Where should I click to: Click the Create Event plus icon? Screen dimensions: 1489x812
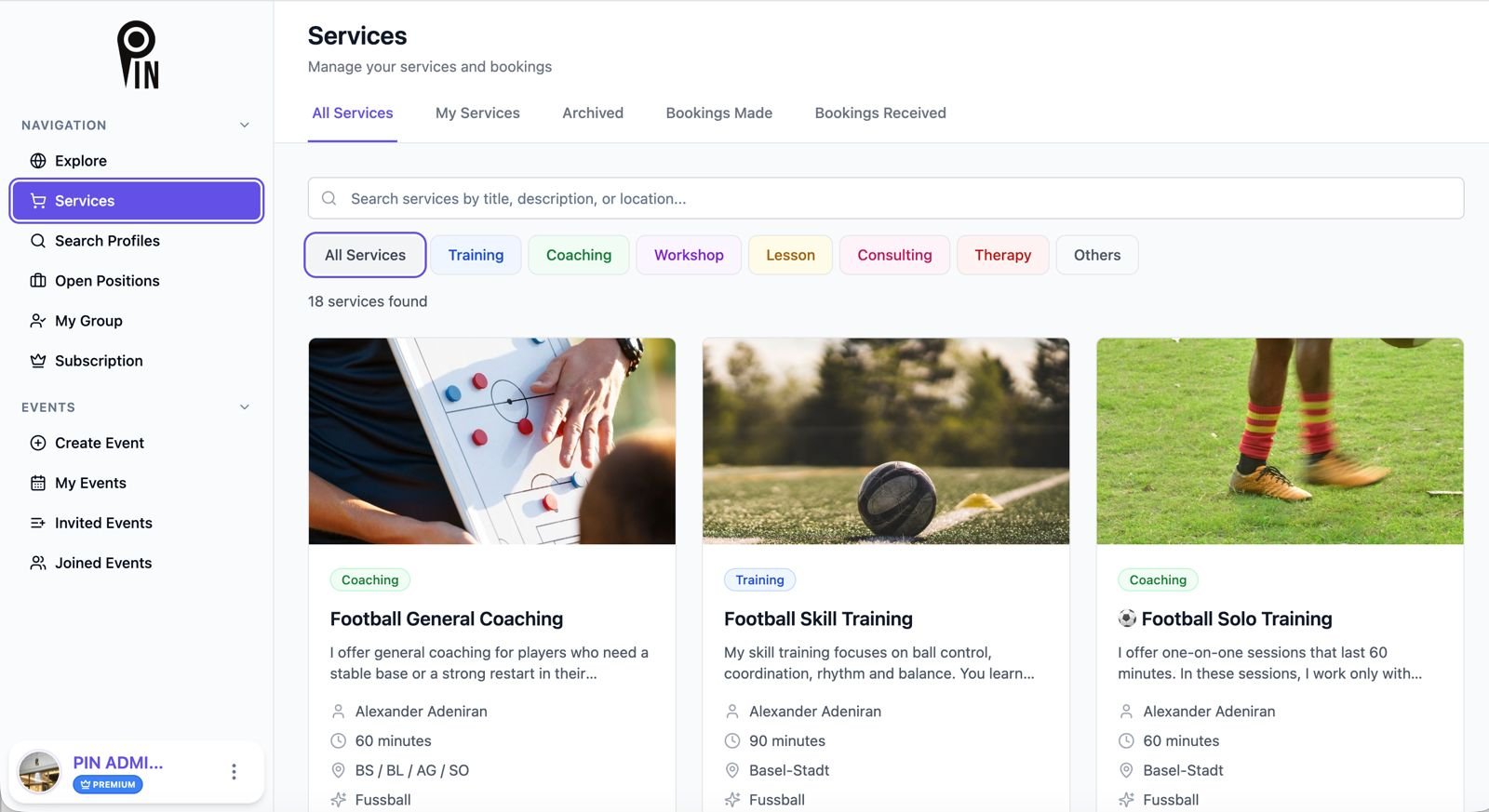38,443
